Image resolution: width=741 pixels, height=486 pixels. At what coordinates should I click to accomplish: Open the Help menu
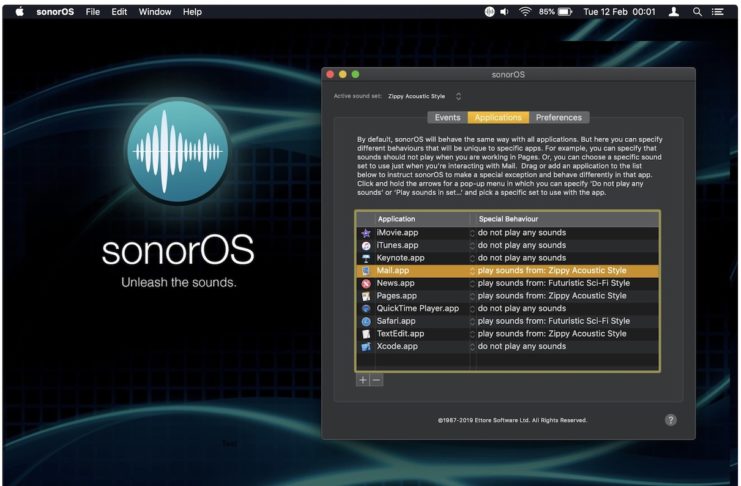192,12
